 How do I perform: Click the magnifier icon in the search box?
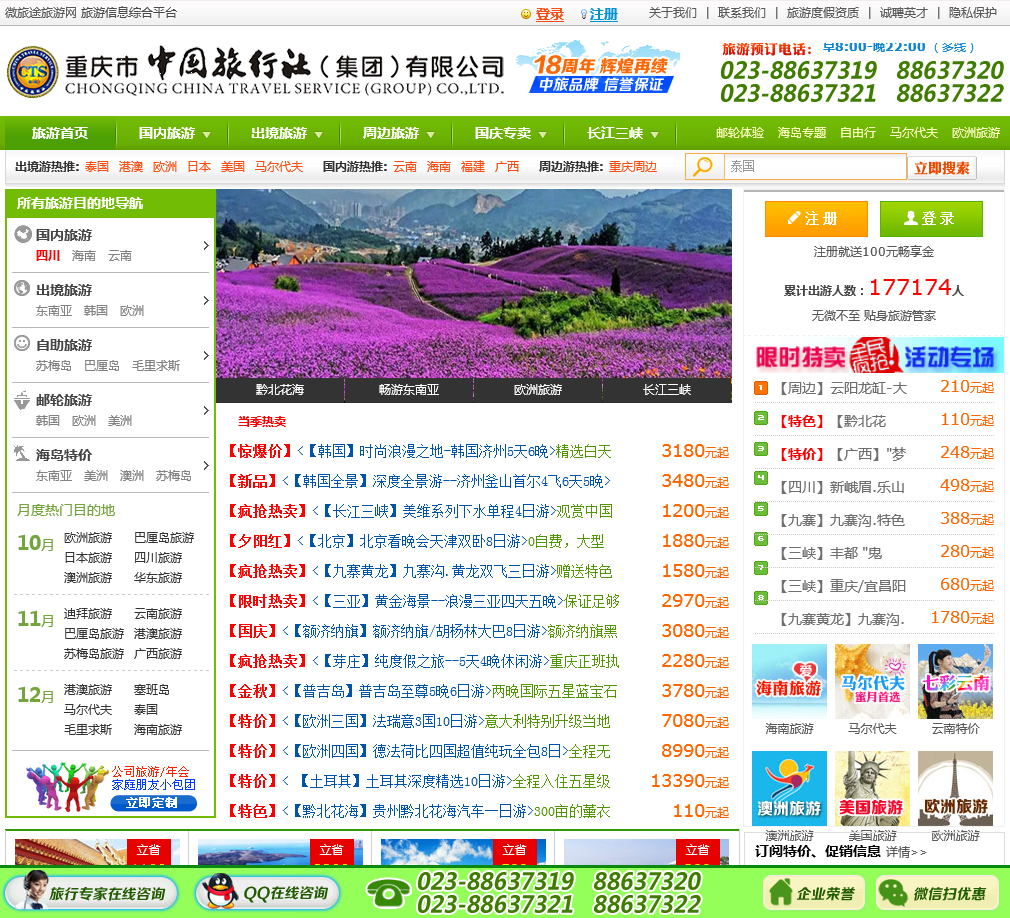(x=703, y=167)
